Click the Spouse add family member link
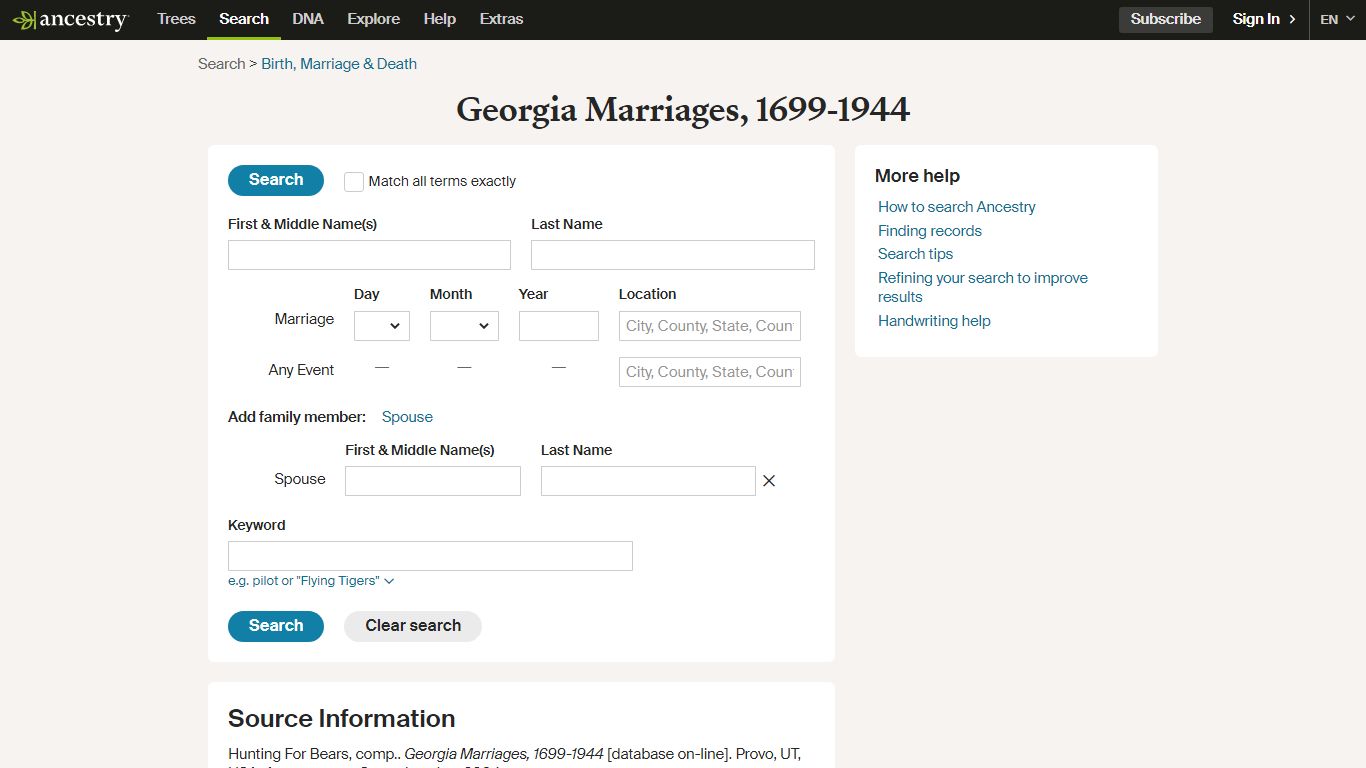Viewport: 1366px width, 768px height. tap(407, 417)
